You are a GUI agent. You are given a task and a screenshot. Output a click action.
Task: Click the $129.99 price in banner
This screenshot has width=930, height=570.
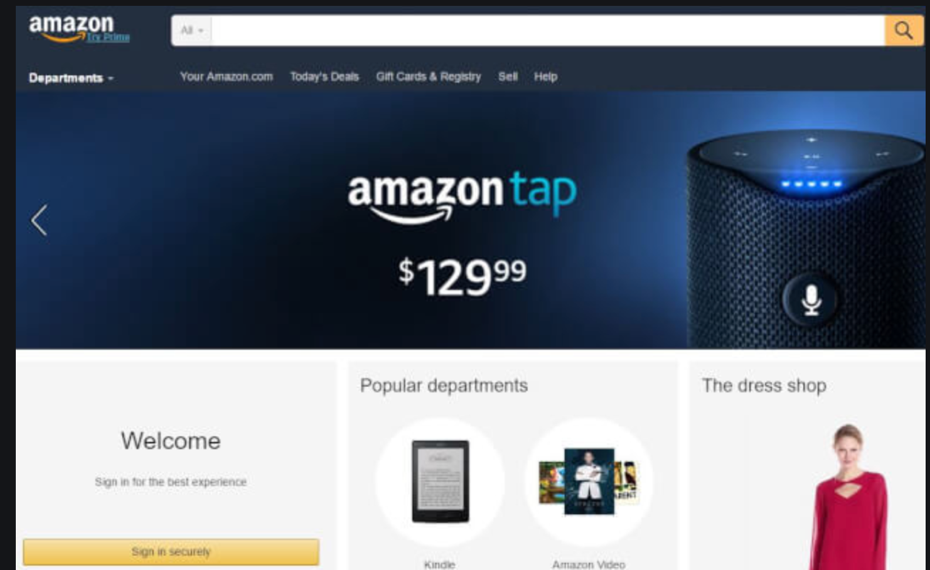pyautogui.click(x=462, y=276)
